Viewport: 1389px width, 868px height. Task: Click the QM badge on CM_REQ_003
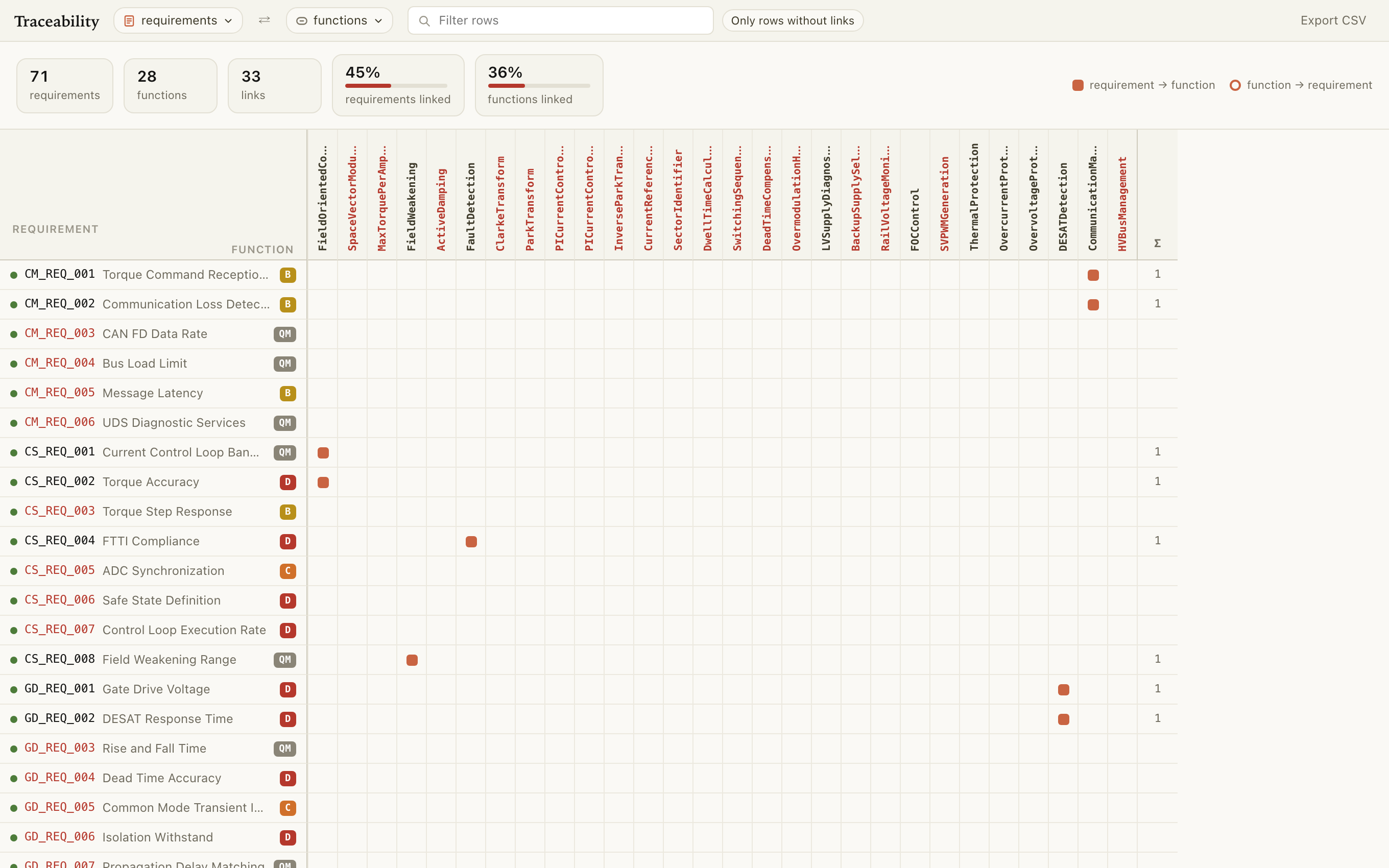pyautogui.click(x=284, y=333)
